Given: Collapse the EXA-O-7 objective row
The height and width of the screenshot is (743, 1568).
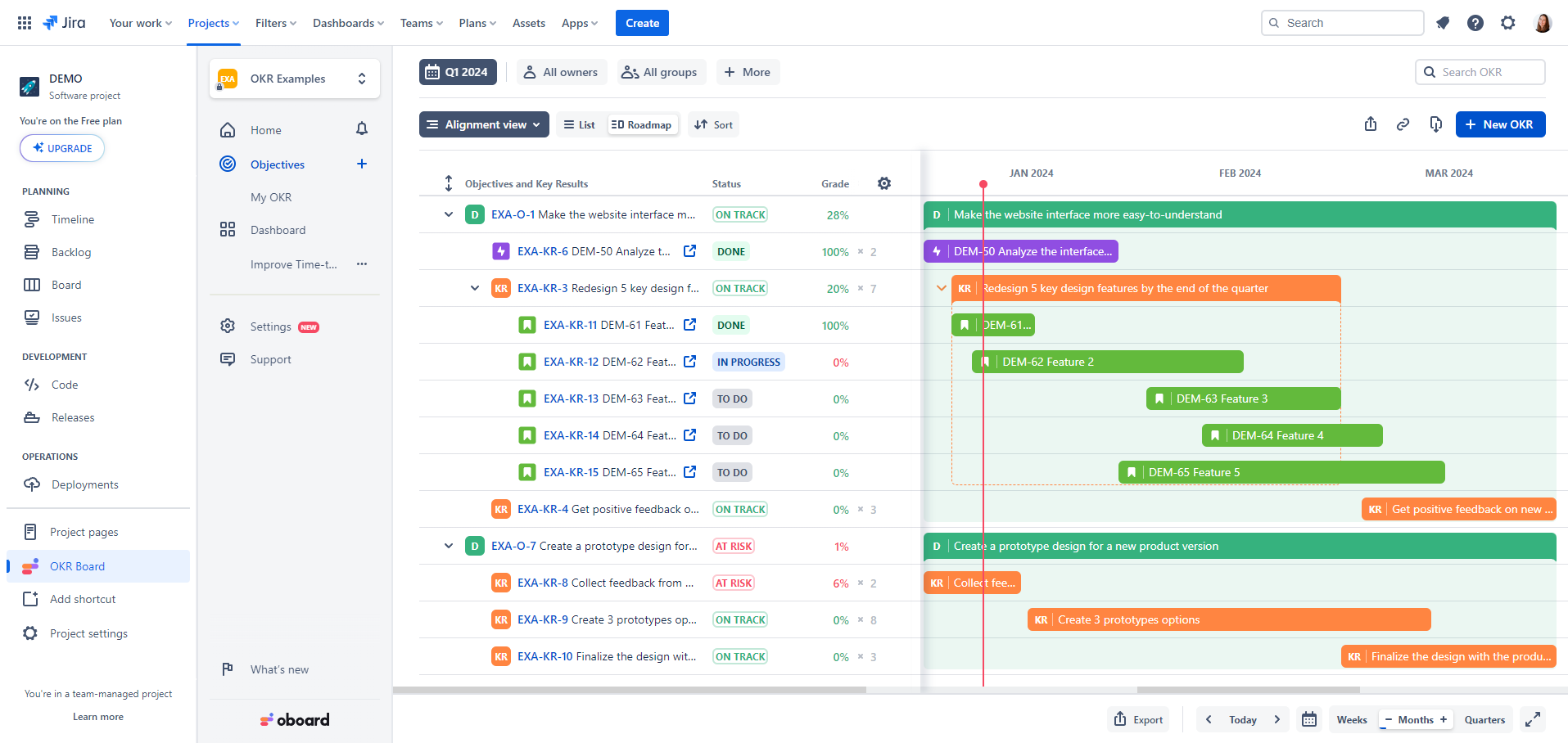Looking at the screenshot, I should pos(449,546).
